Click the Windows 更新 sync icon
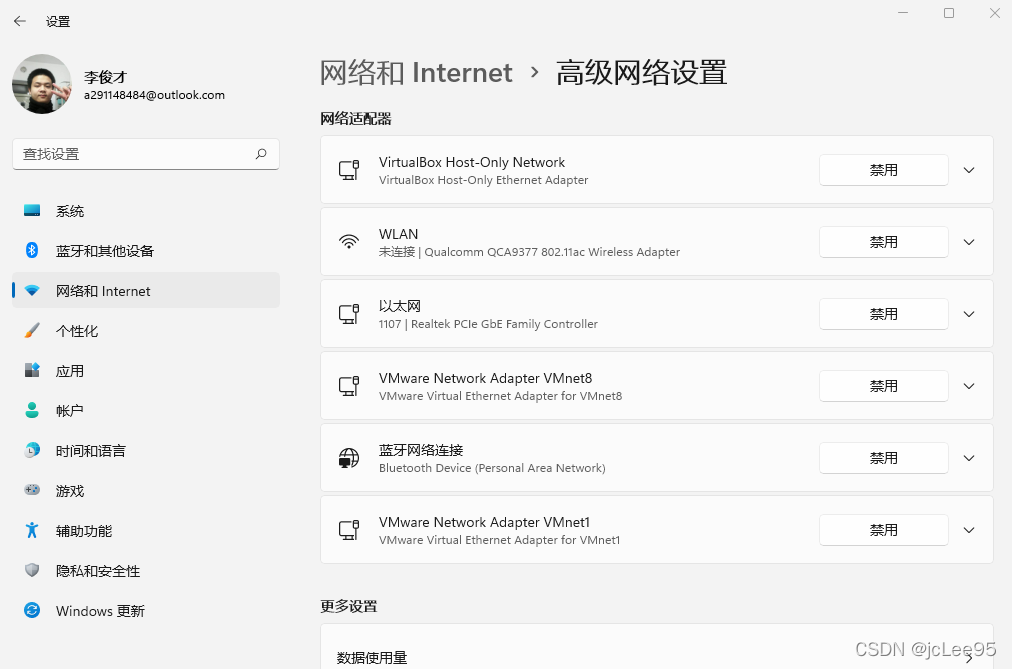The image size is (1012, 669). [x=32, y=610]
